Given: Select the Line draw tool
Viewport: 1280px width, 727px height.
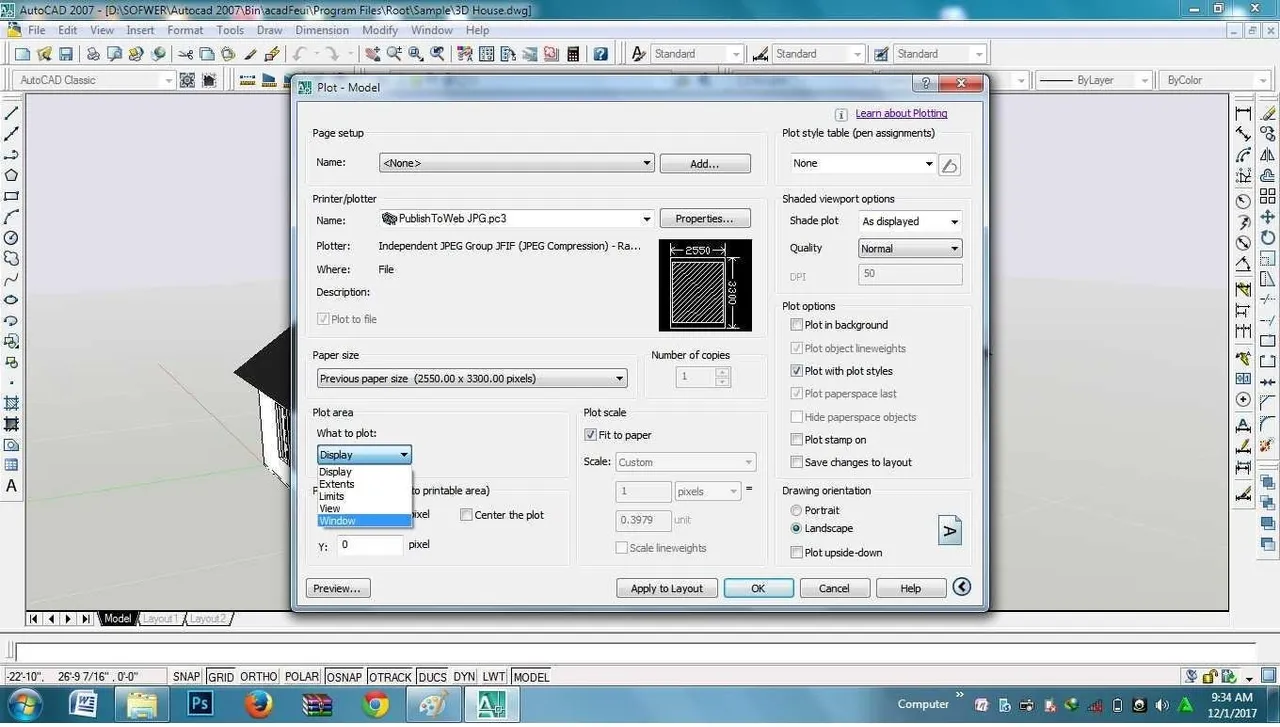Looking at the screenshot, I should pyautogui.click(x=12, y=113).
